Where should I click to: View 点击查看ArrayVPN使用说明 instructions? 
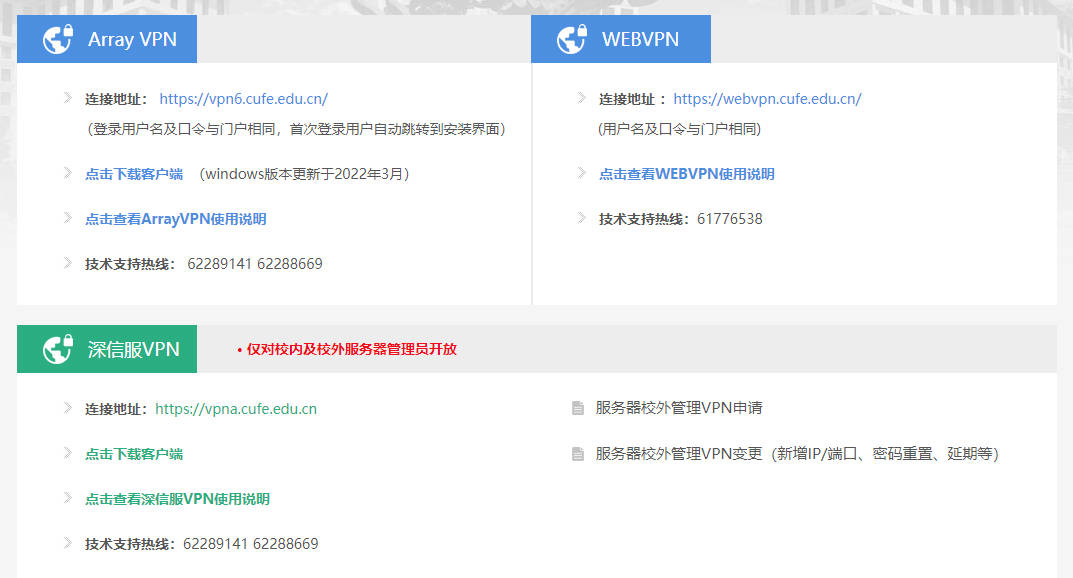point(176,219)
